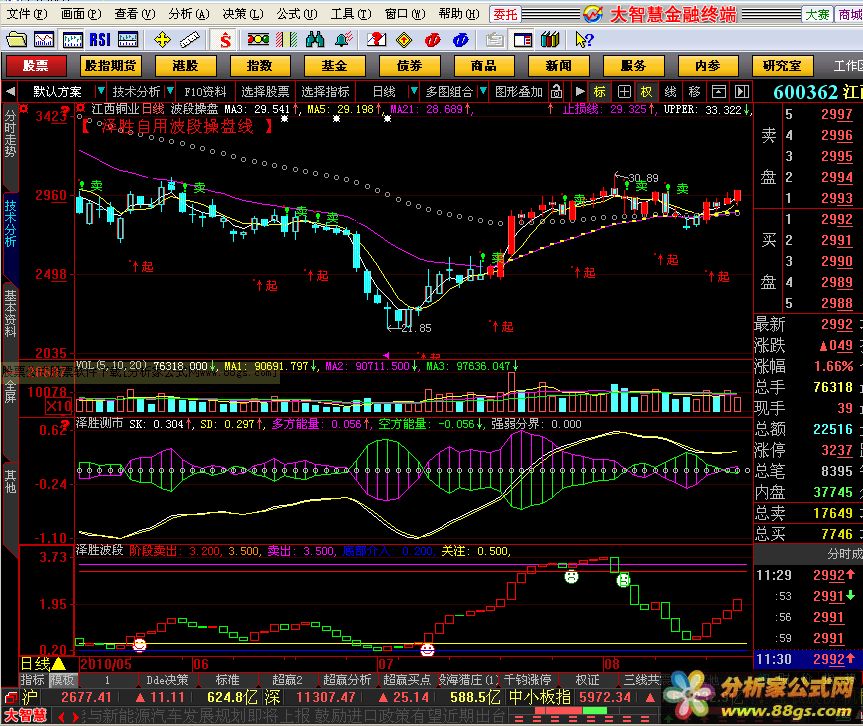Click the 基金 category button
This screenshot has width=863, height=726.
point(334,66)
